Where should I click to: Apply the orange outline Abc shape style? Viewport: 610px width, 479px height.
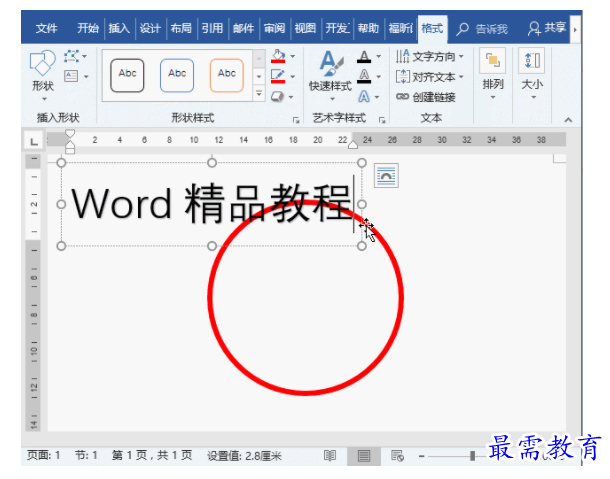227,75
